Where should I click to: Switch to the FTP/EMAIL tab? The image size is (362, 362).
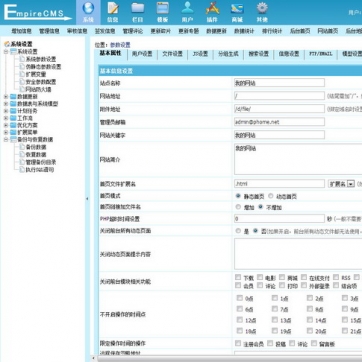(x=321, y=54)
